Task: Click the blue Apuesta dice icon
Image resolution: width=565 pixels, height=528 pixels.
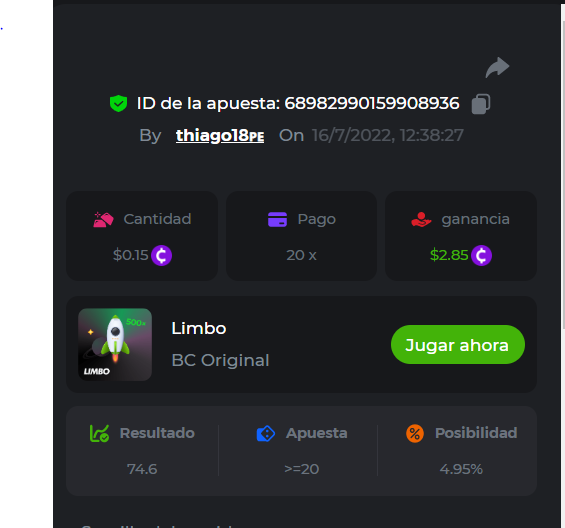Action: click(x=266, y=434)
